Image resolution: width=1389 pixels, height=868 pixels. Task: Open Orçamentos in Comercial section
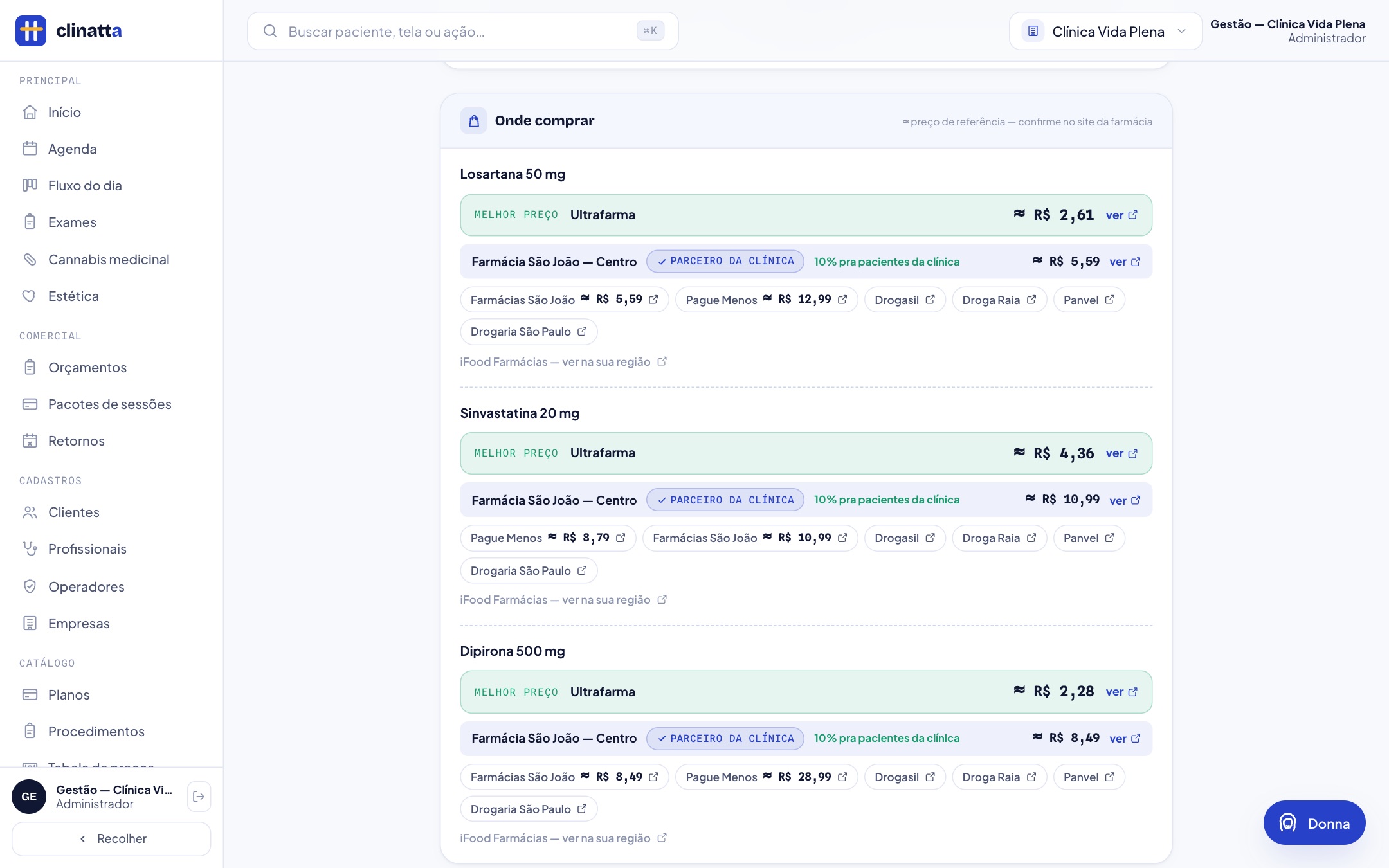pos(111,368)
